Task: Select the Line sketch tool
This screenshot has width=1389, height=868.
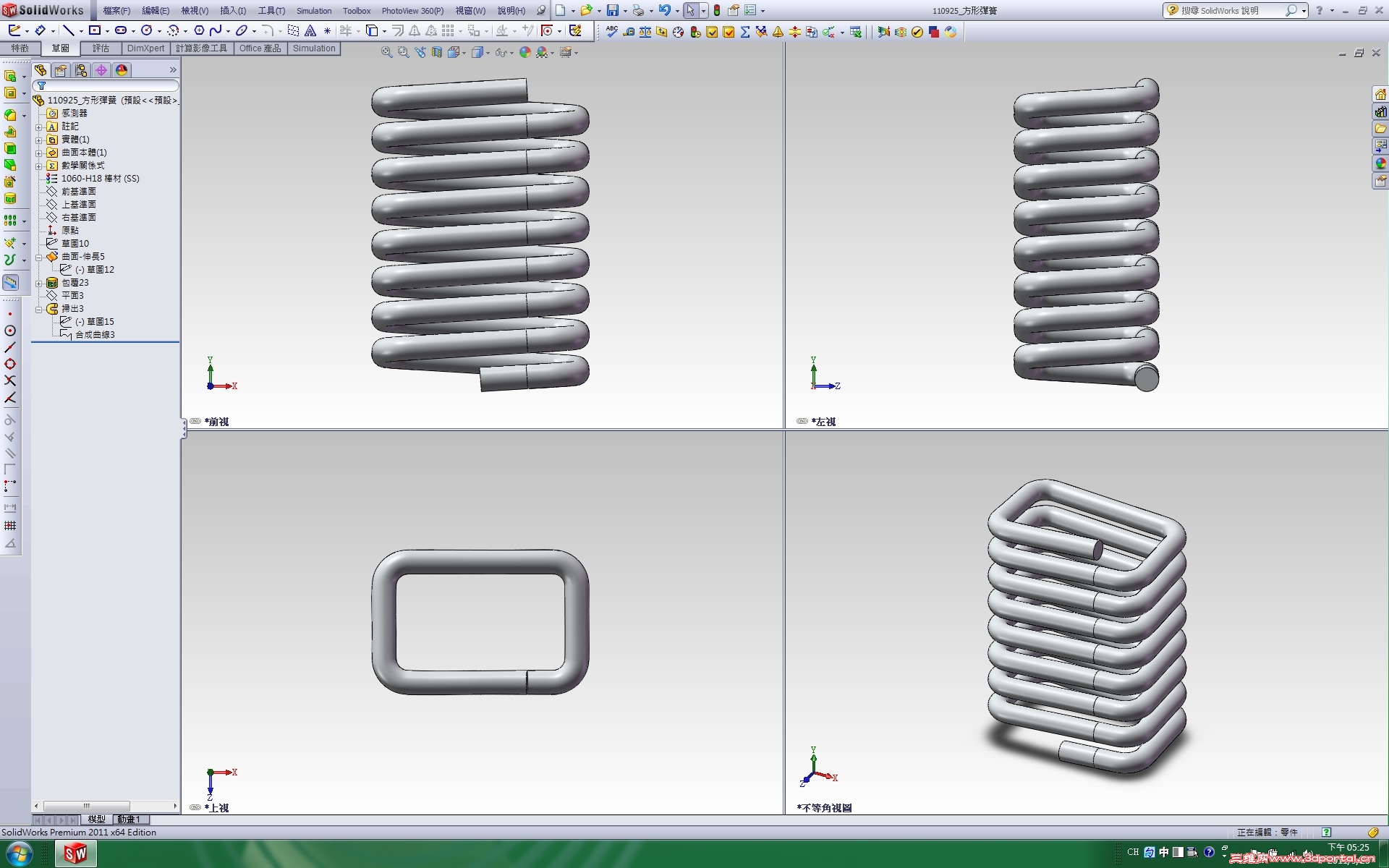Action: point(68,30)
